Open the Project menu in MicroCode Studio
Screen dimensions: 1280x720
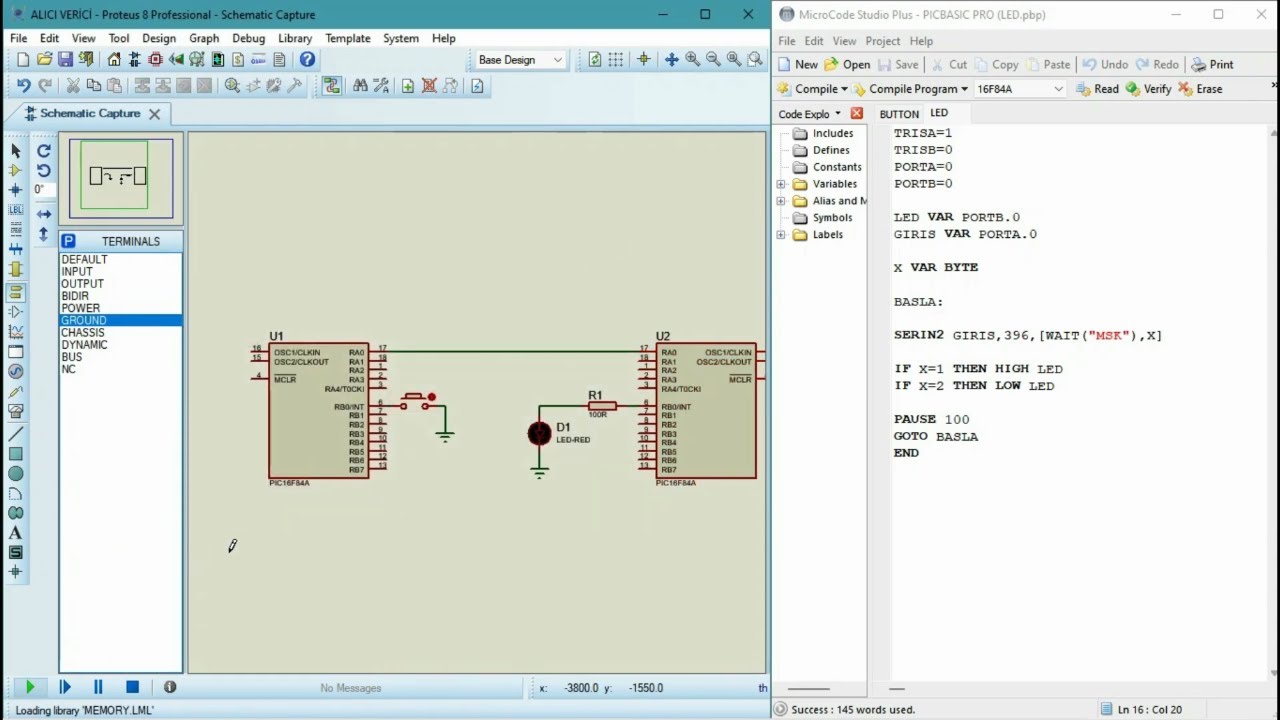tap(883, 41)
